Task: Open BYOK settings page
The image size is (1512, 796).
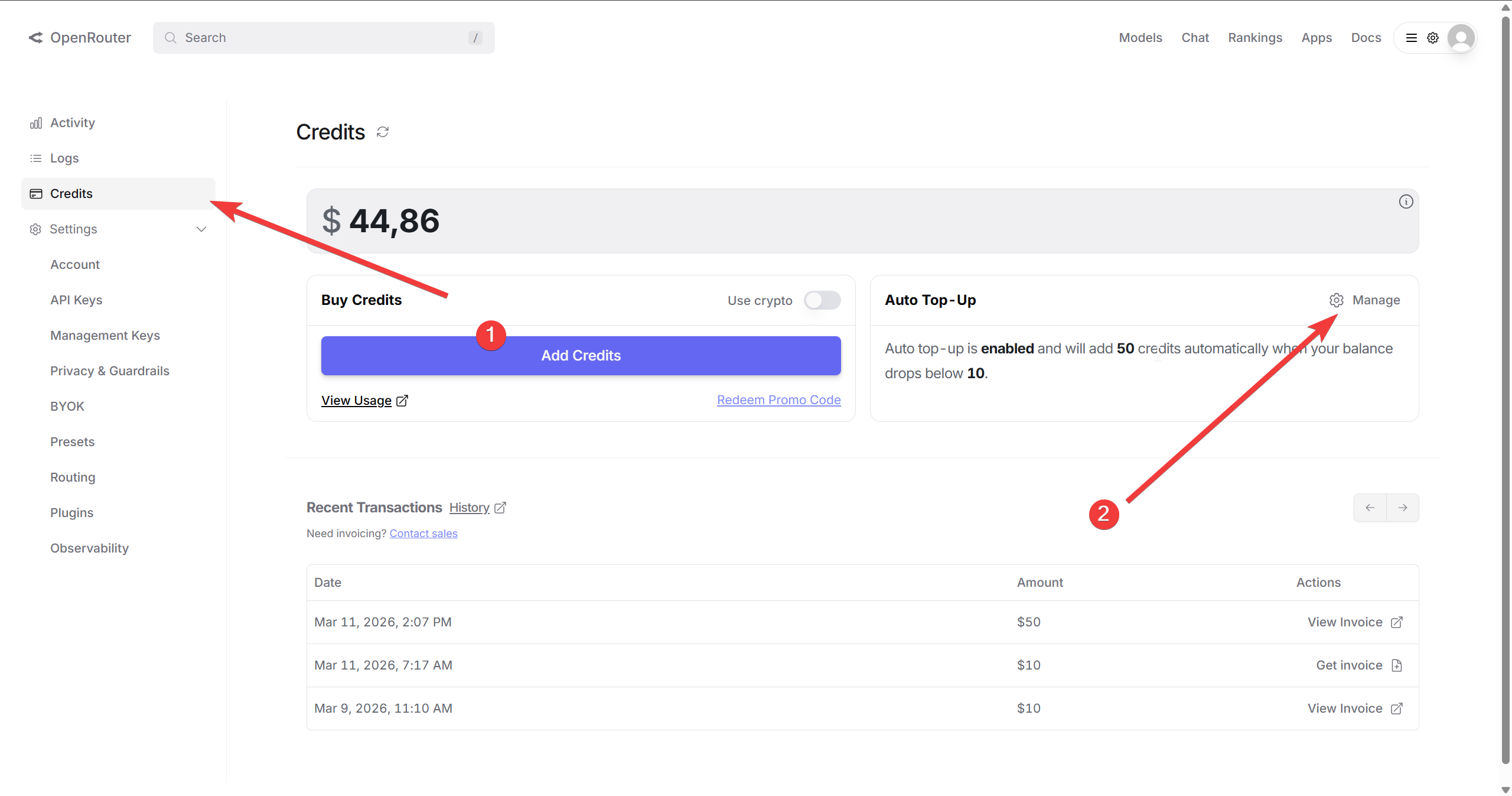Action: 67,407
